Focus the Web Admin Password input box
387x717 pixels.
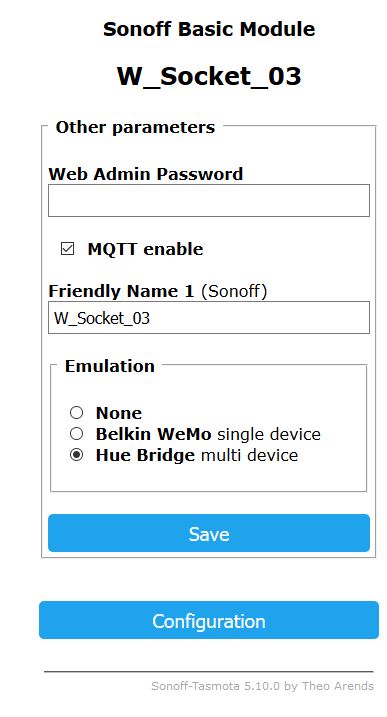(209, 200)
